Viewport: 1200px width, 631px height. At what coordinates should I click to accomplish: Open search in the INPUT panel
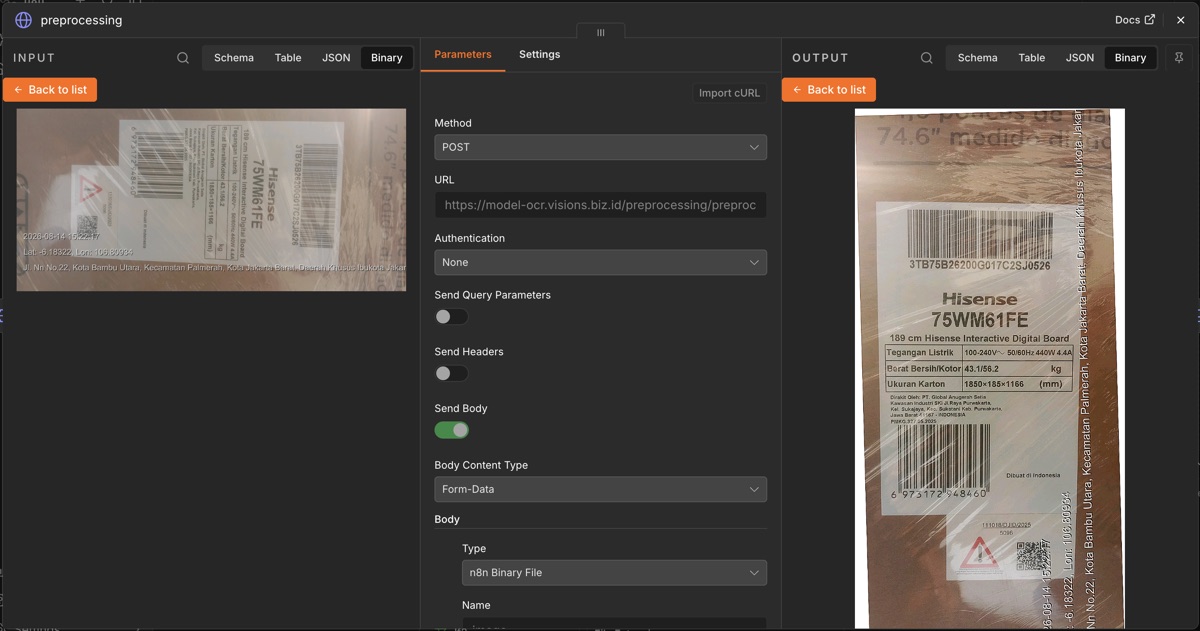click(183, 58)
